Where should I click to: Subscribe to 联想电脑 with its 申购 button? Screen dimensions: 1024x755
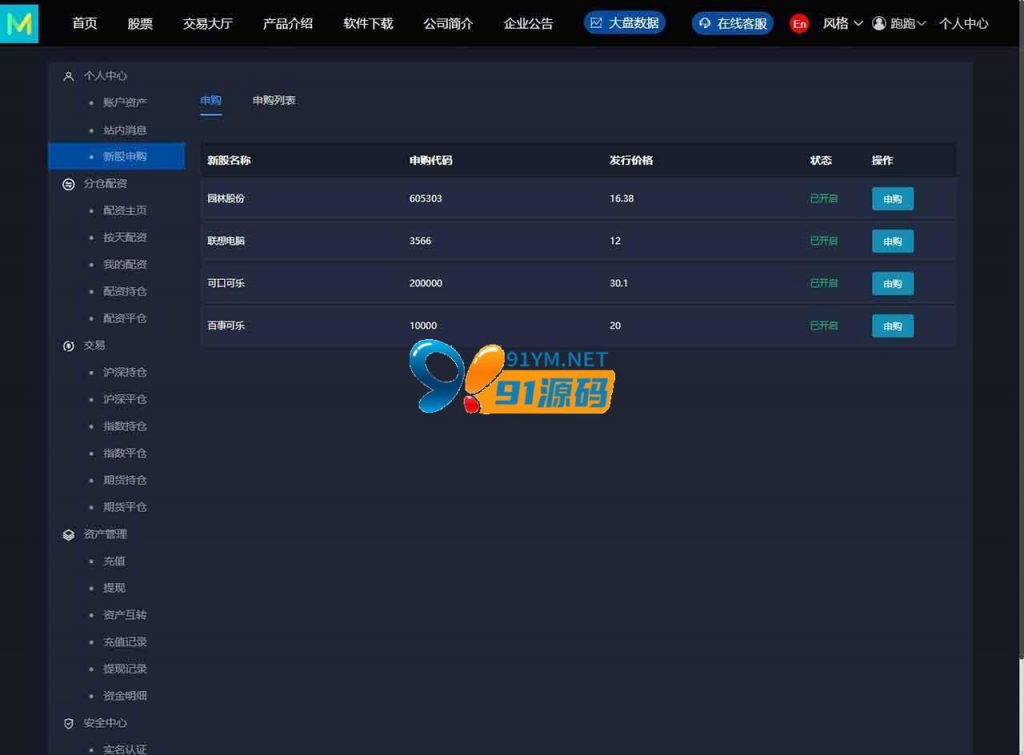pyautogui.click(x=893, y=242)
